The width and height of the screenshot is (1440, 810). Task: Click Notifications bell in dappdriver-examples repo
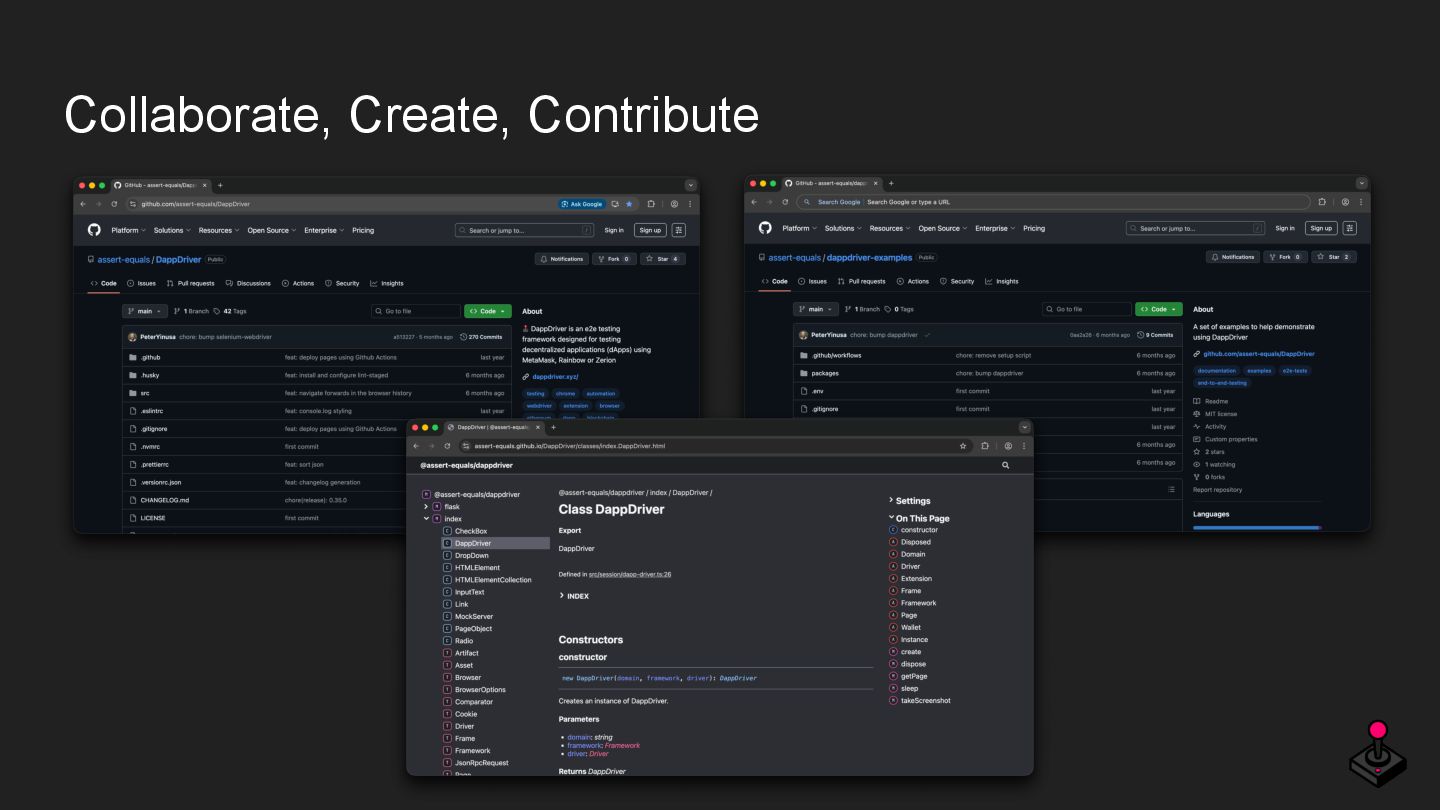click(x=1232, y=257)
